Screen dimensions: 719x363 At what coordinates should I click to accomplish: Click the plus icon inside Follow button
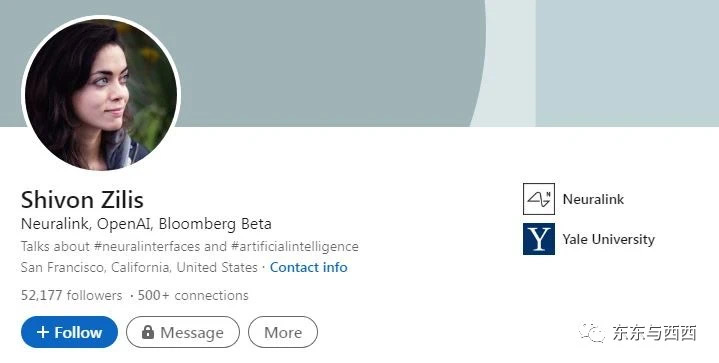(x=43, y=332)
